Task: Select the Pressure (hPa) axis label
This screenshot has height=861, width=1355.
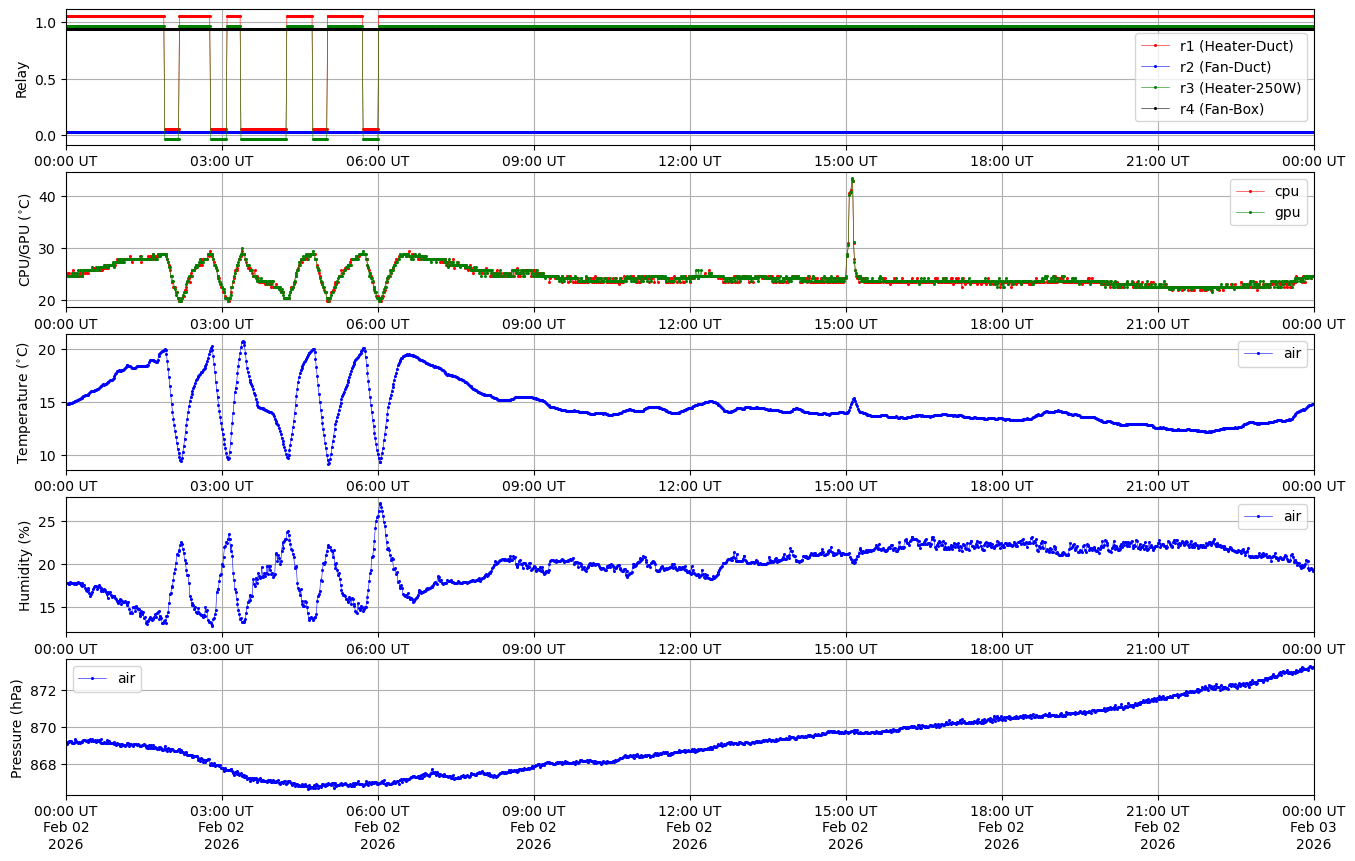Action: pos(17,727)
